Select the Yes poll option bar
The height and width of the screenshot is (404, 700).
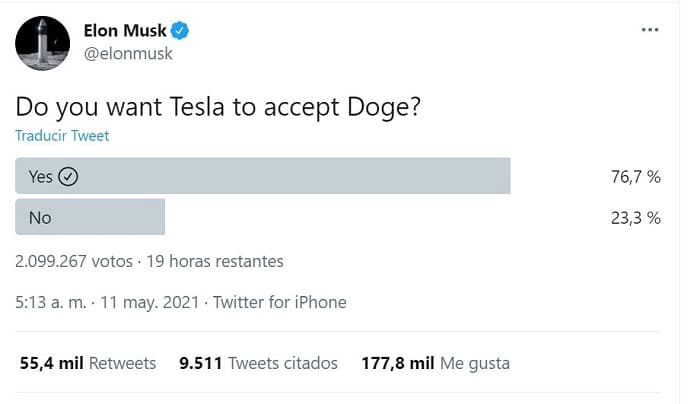click(x=263, y=176)
